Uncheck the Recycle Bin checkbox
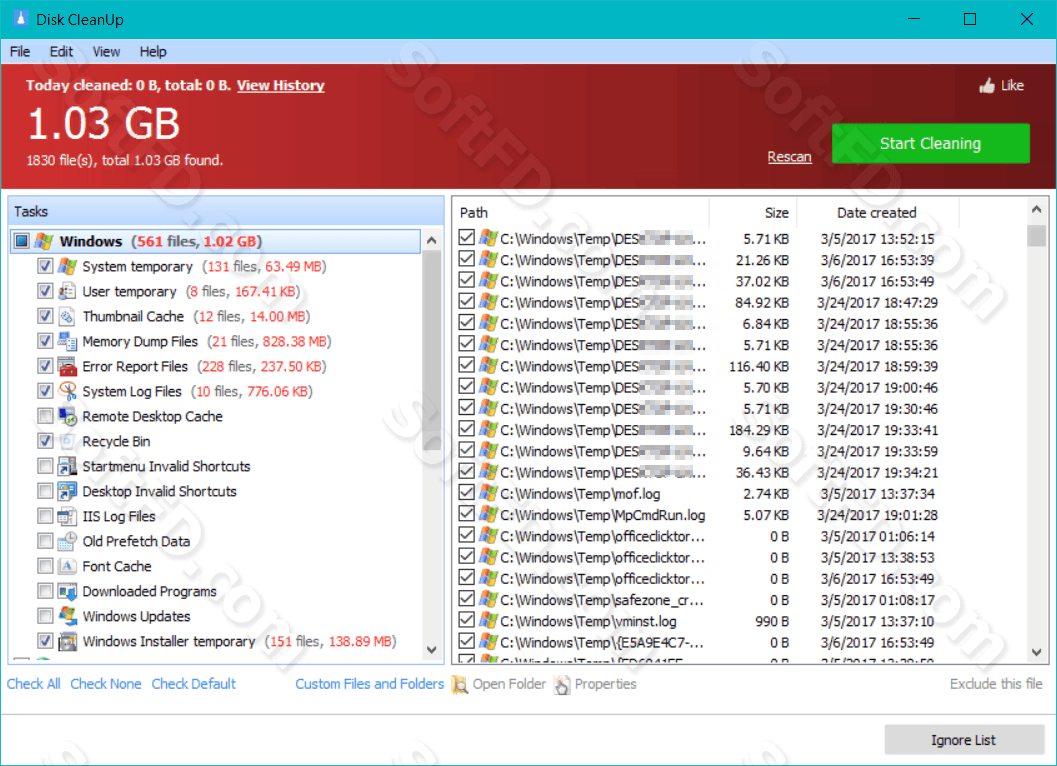The image size is (1057, 766). coord(44,440)
